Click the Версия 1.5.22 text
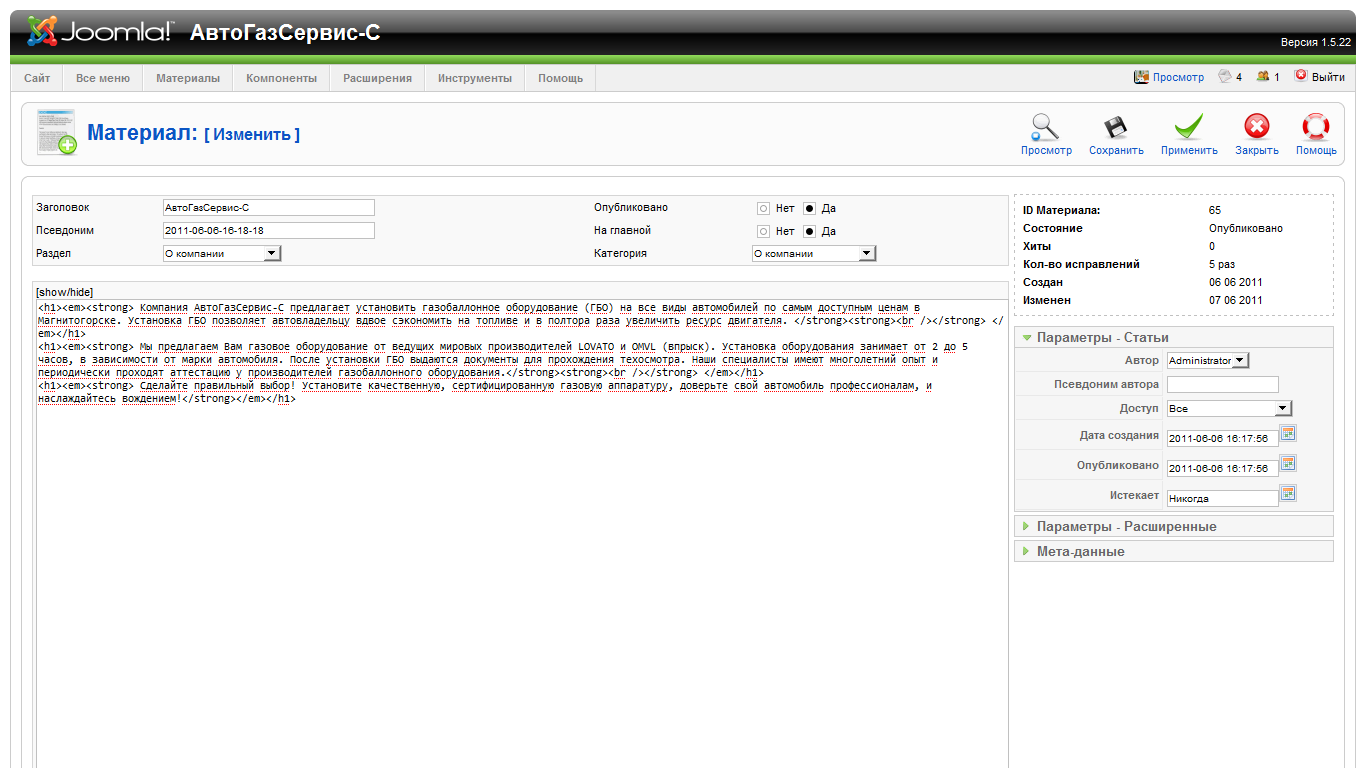Screen dimensions: 1366x768 coord(1316,43)
